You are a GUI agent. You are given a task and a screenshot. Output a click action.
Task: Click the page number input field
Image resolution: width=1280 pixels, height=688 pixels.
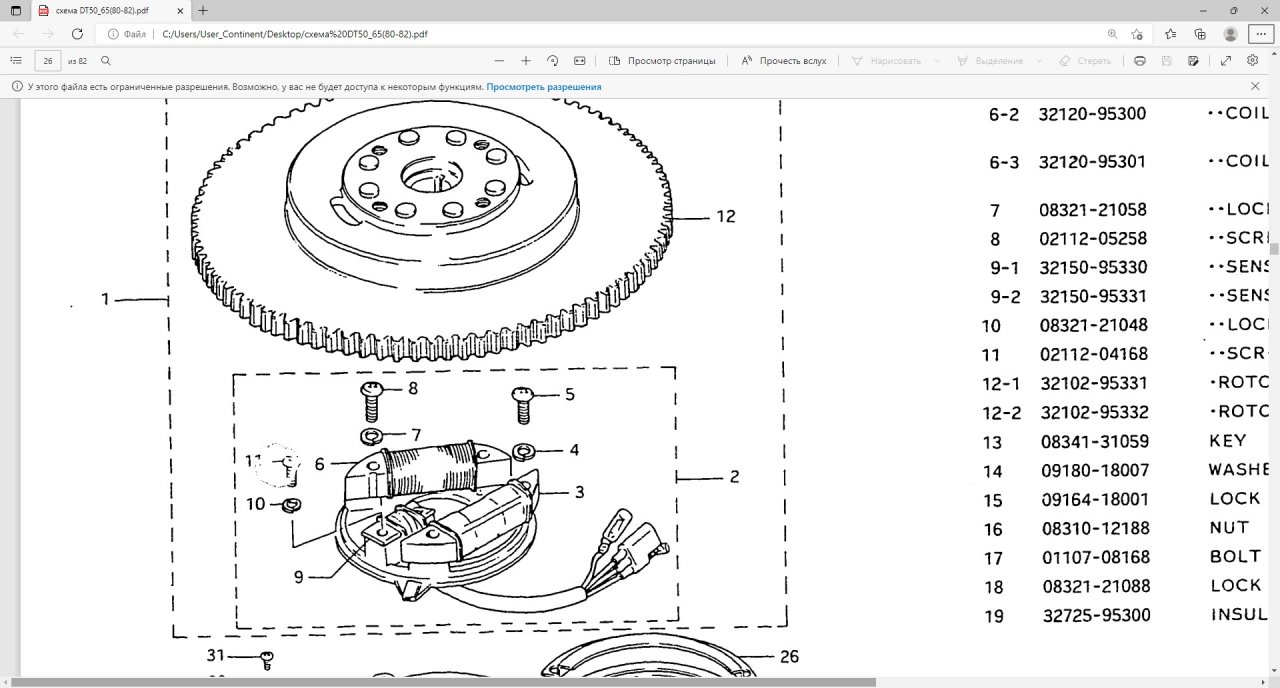[47, 61]
